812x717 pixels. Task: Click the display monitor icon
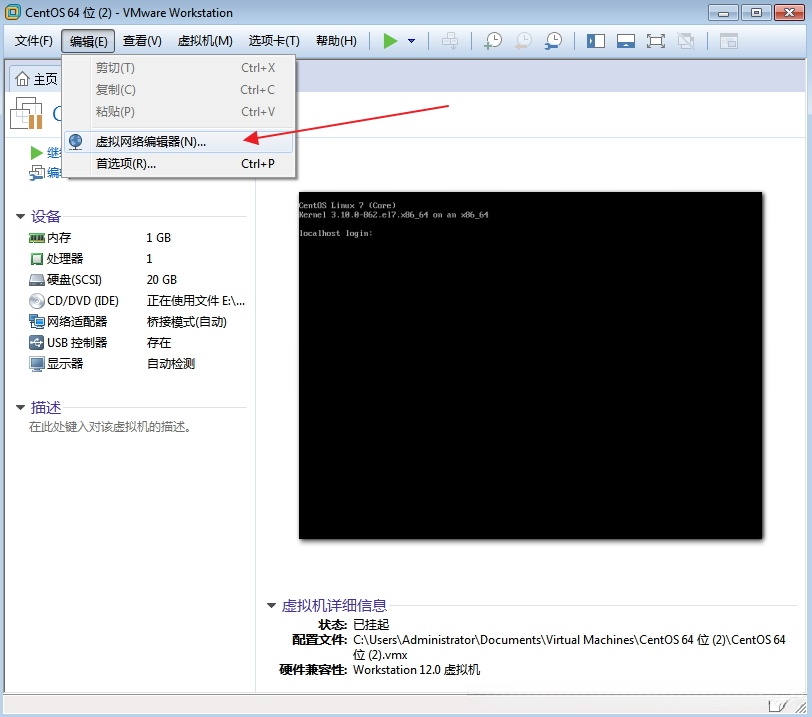click(x=36, y=364)
